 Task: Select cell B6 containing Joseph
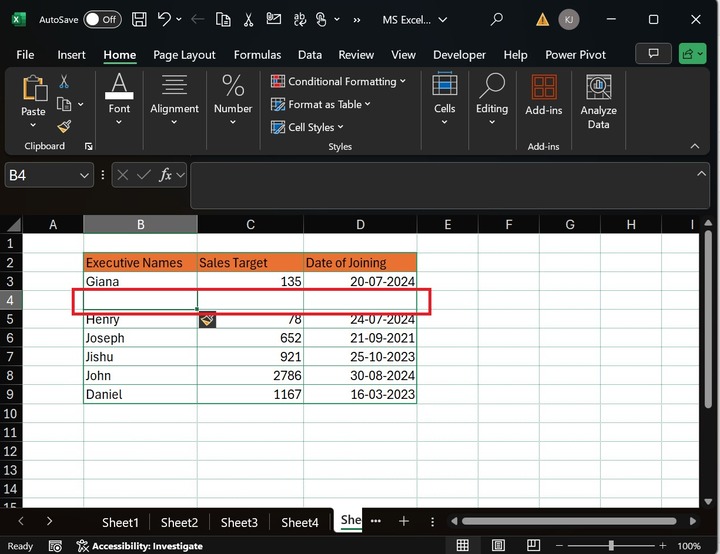click(x=140, y=338)
